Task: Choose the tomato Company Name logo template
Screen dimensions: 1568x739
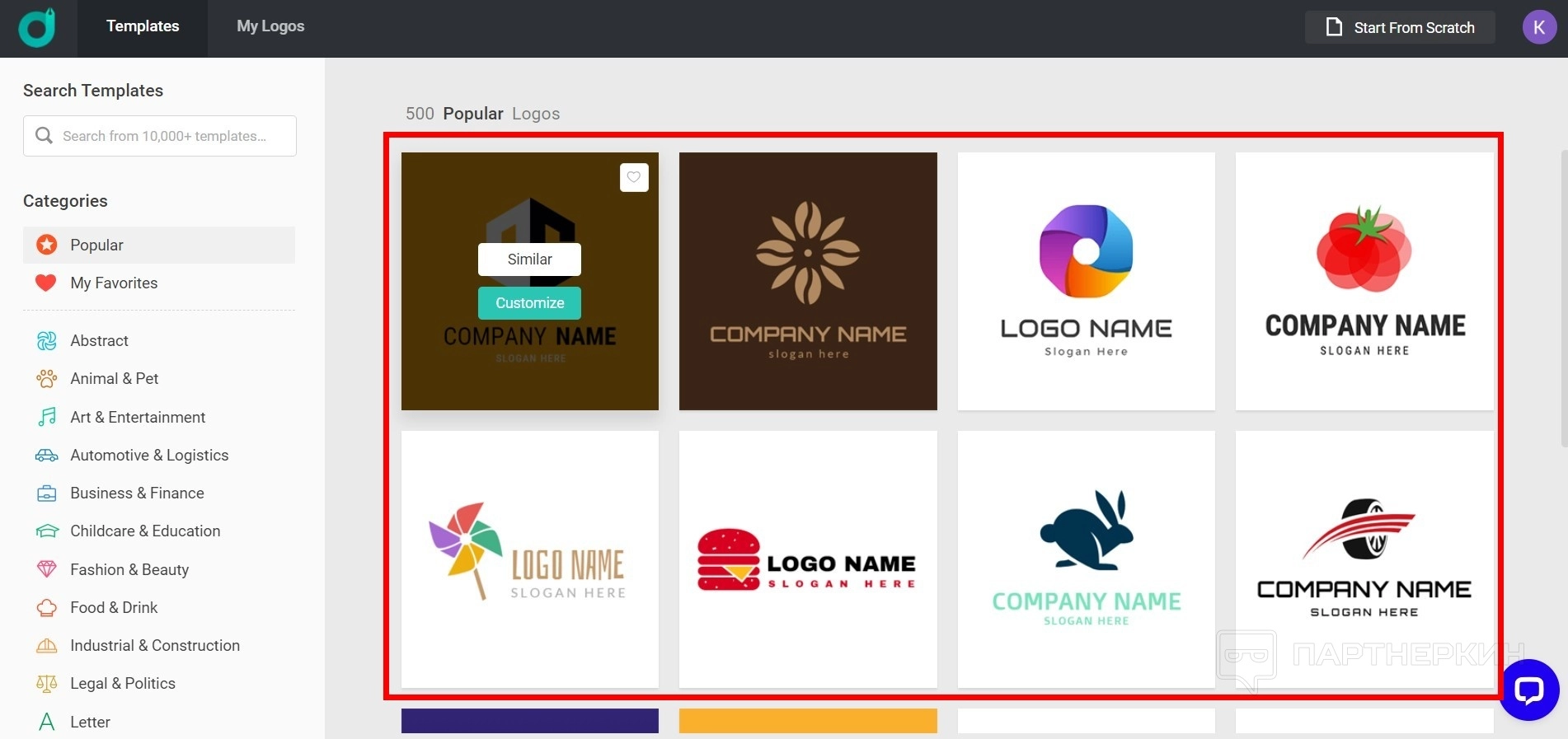Action: point(1364,281)
